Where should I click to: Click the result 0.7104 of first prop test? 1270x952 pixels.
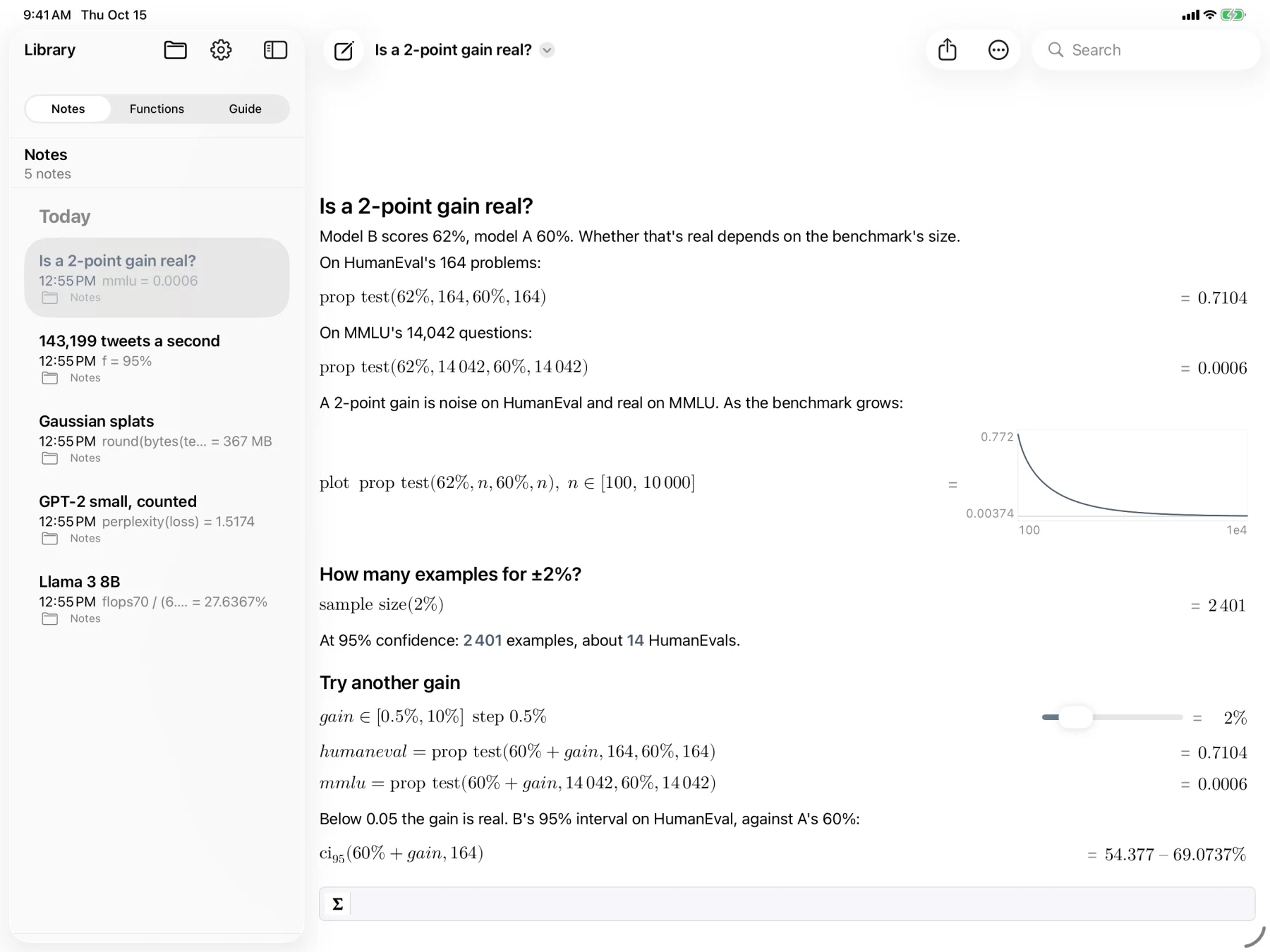tap(1222, 298)
